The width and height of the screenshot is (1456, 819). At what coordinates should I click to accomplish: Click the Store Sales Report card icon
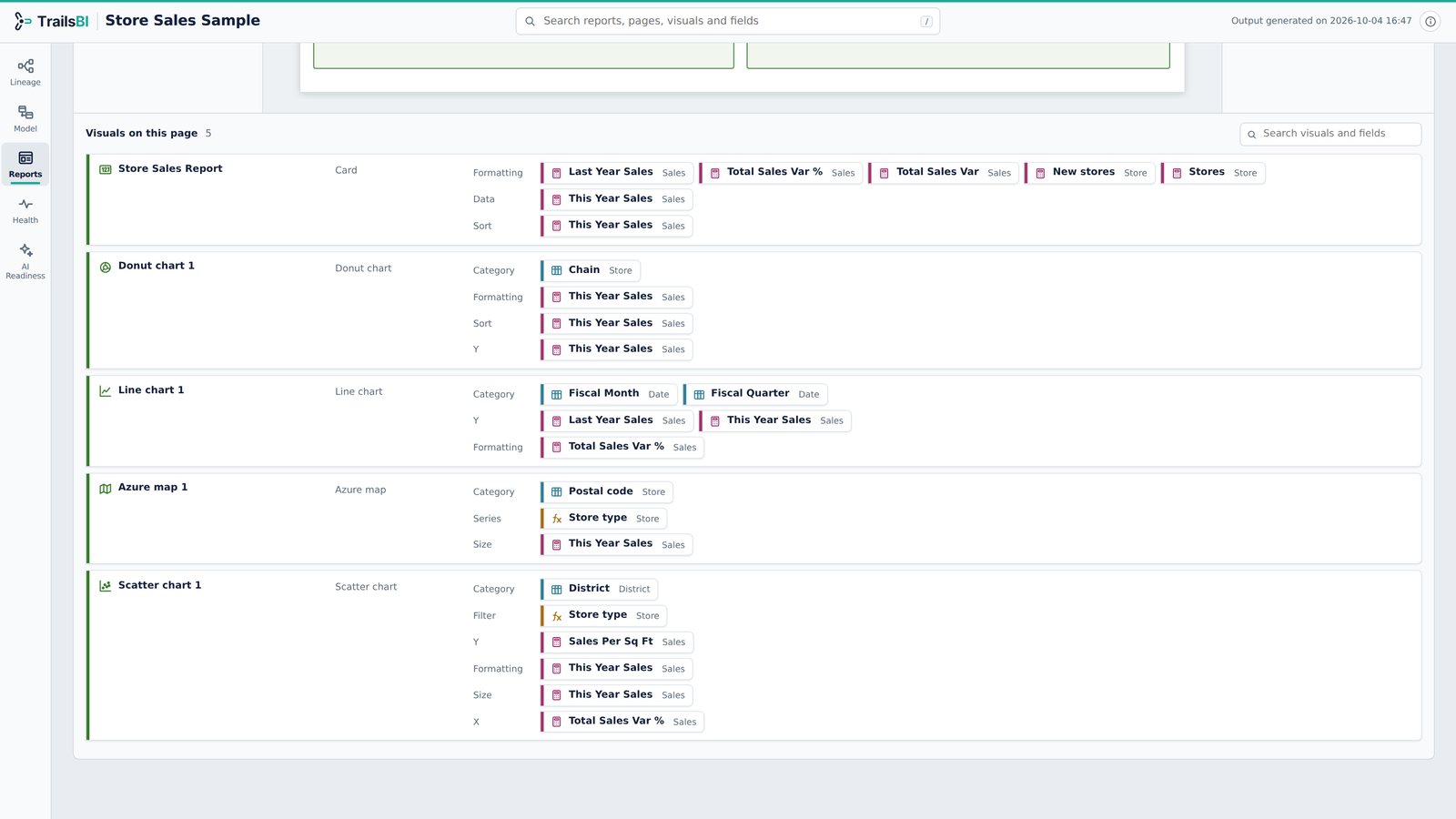coord(106,169)
